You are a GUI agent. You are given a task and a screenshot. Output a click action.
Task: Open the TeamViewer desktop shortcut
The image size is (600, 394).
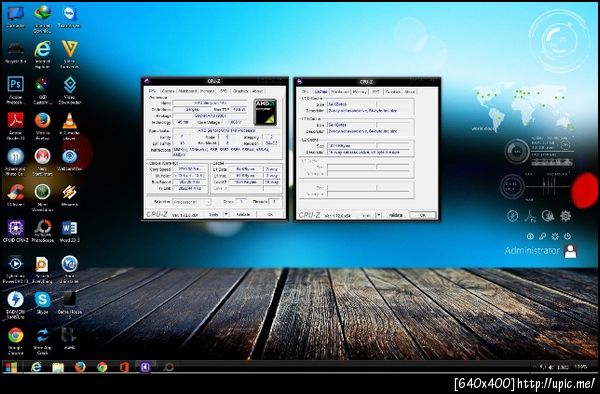click(x=69, y=17)
